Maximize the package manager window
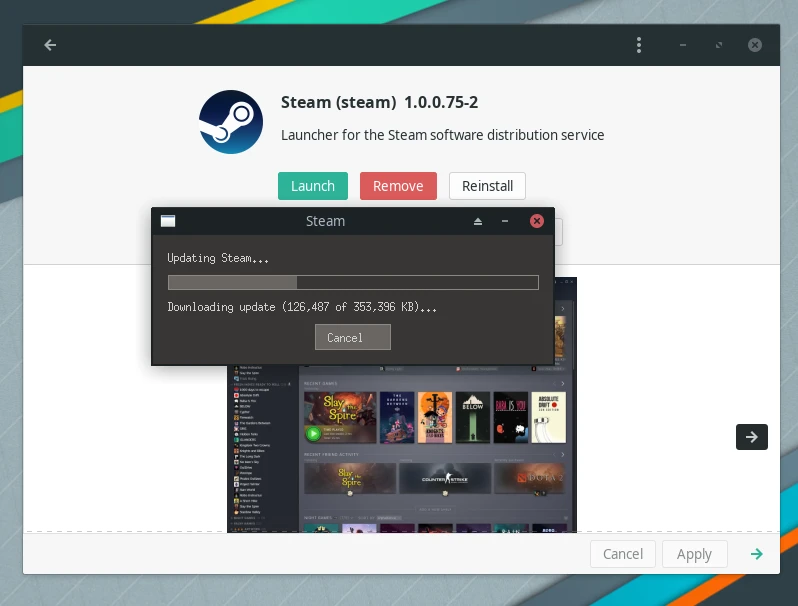 click(x=719, y=45)
